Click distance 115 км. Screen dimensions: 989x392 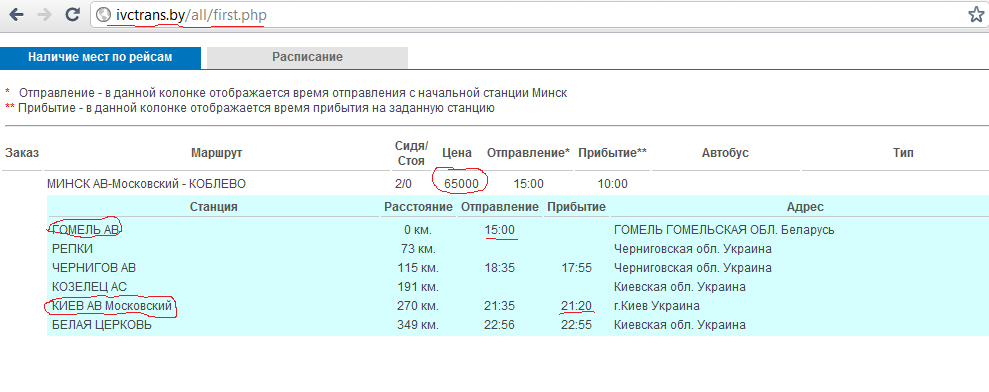click(x=419, y=268)
